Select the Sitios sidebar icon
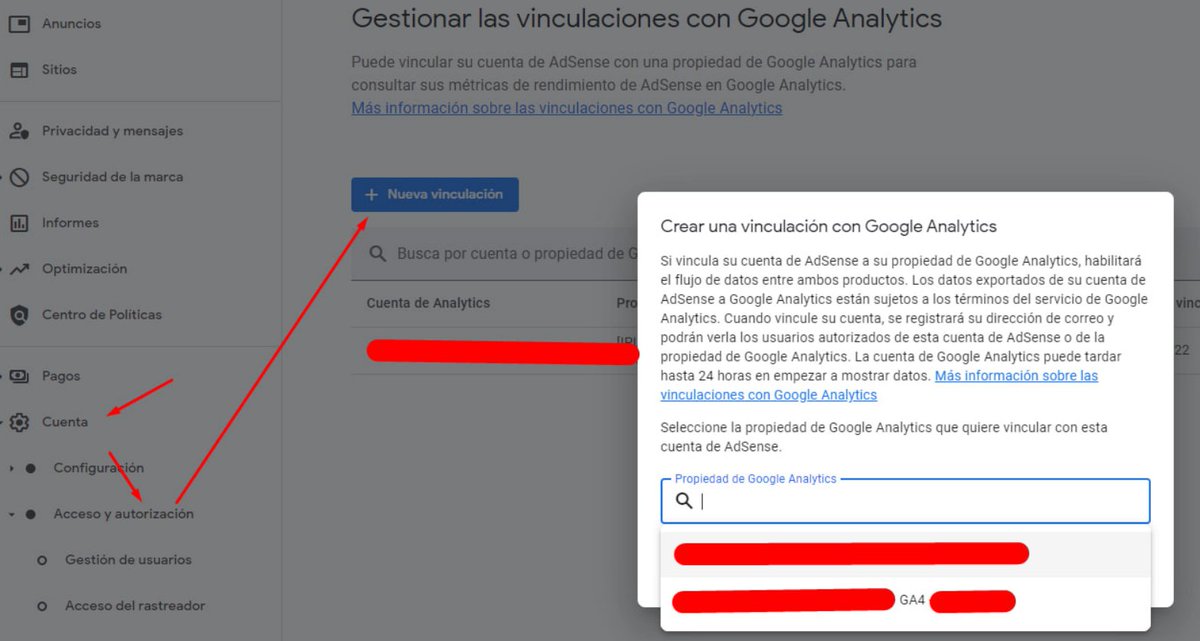 coord(18,69)
